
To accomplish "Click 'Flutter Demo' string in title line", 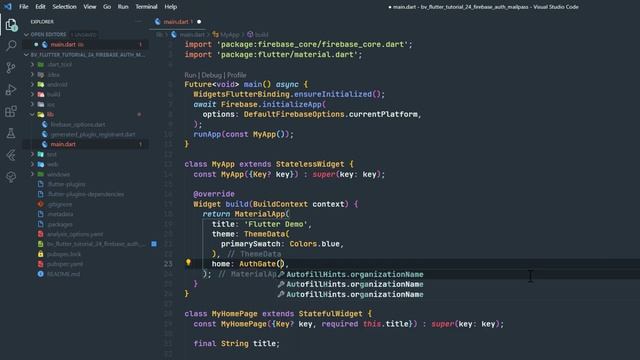I will [276, 224].
